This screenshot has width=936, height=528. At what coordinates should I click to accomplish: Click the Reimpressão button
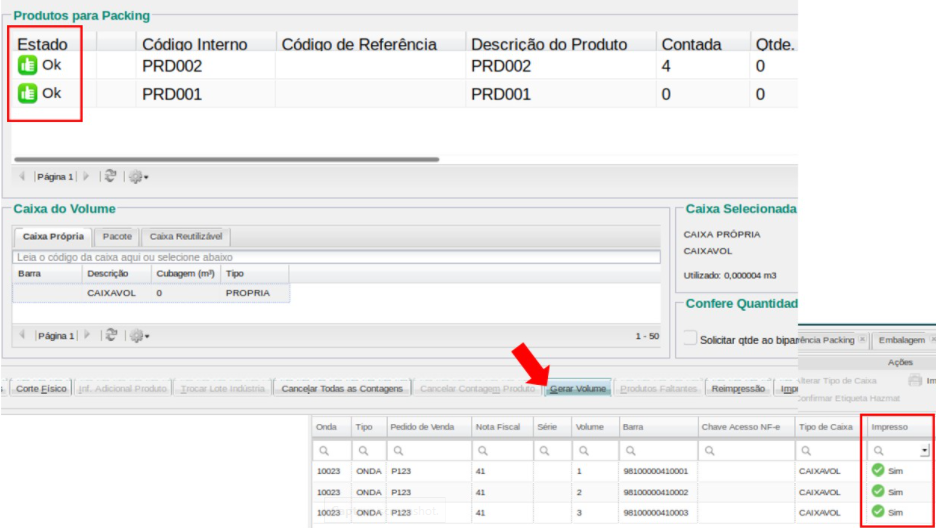click(x=738, y=389)
